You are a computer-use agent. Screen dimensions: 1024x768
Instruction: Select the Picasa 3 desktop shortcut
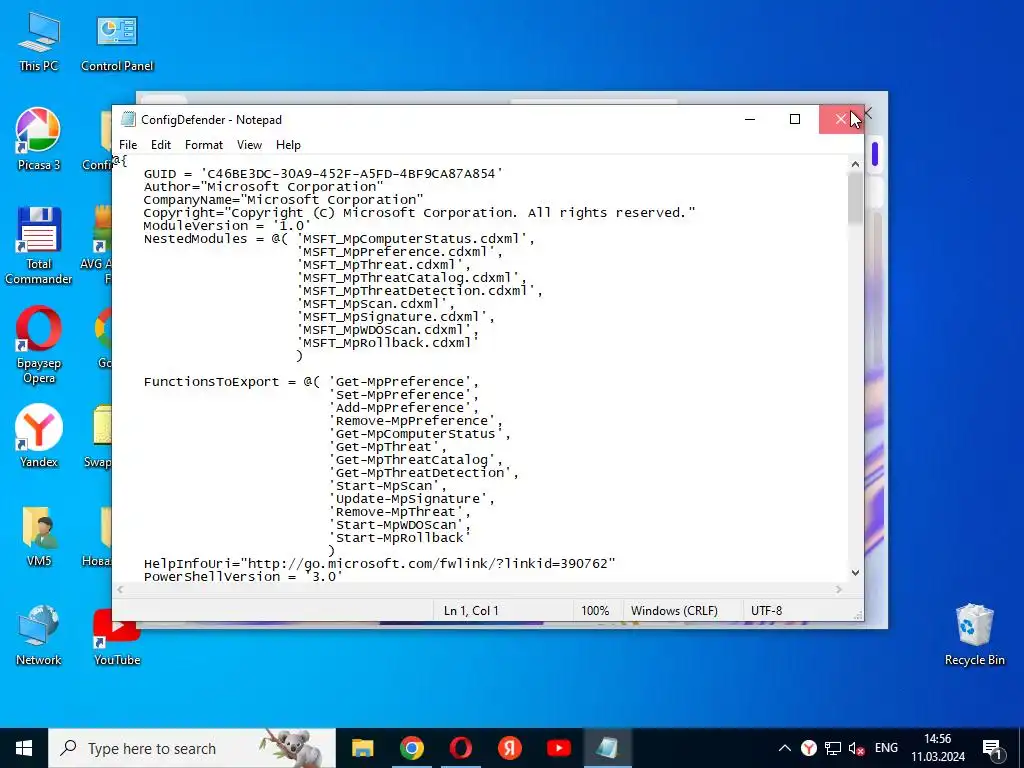(39, 140)
